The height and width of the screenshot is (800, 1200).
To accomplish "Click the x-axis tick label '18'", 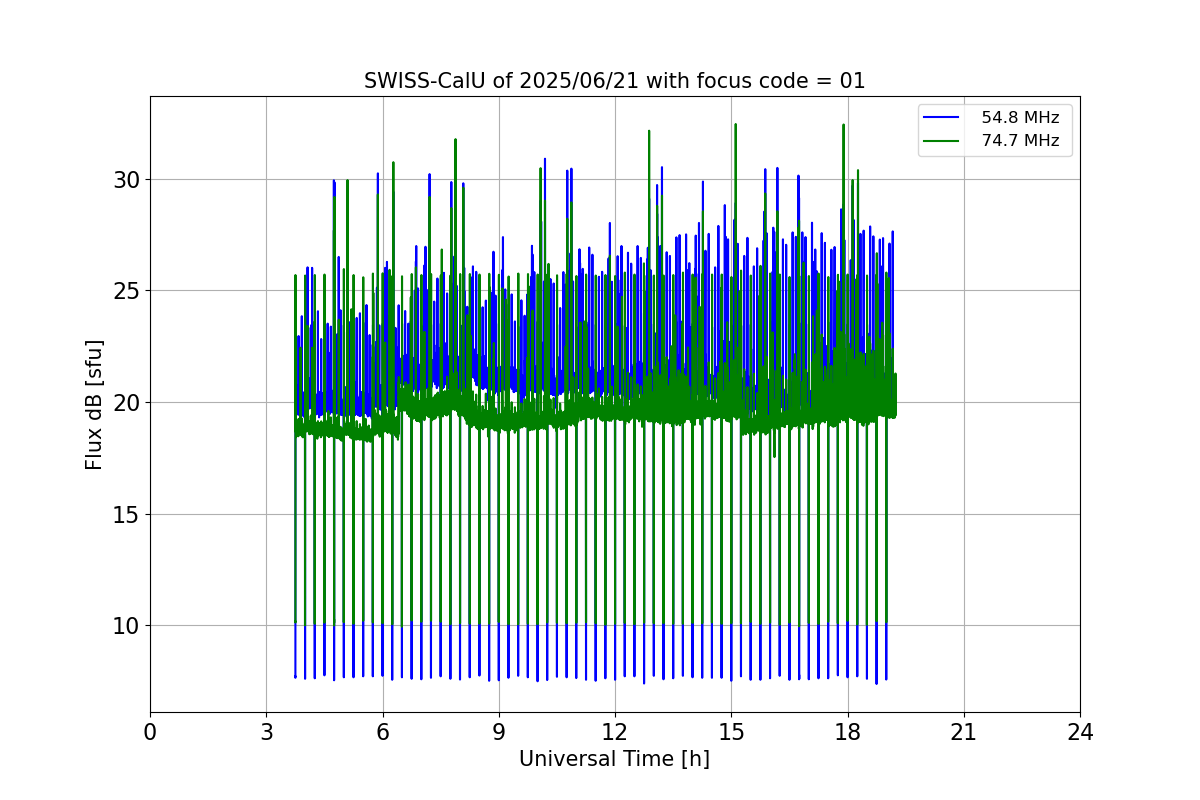I will point(847,732).
